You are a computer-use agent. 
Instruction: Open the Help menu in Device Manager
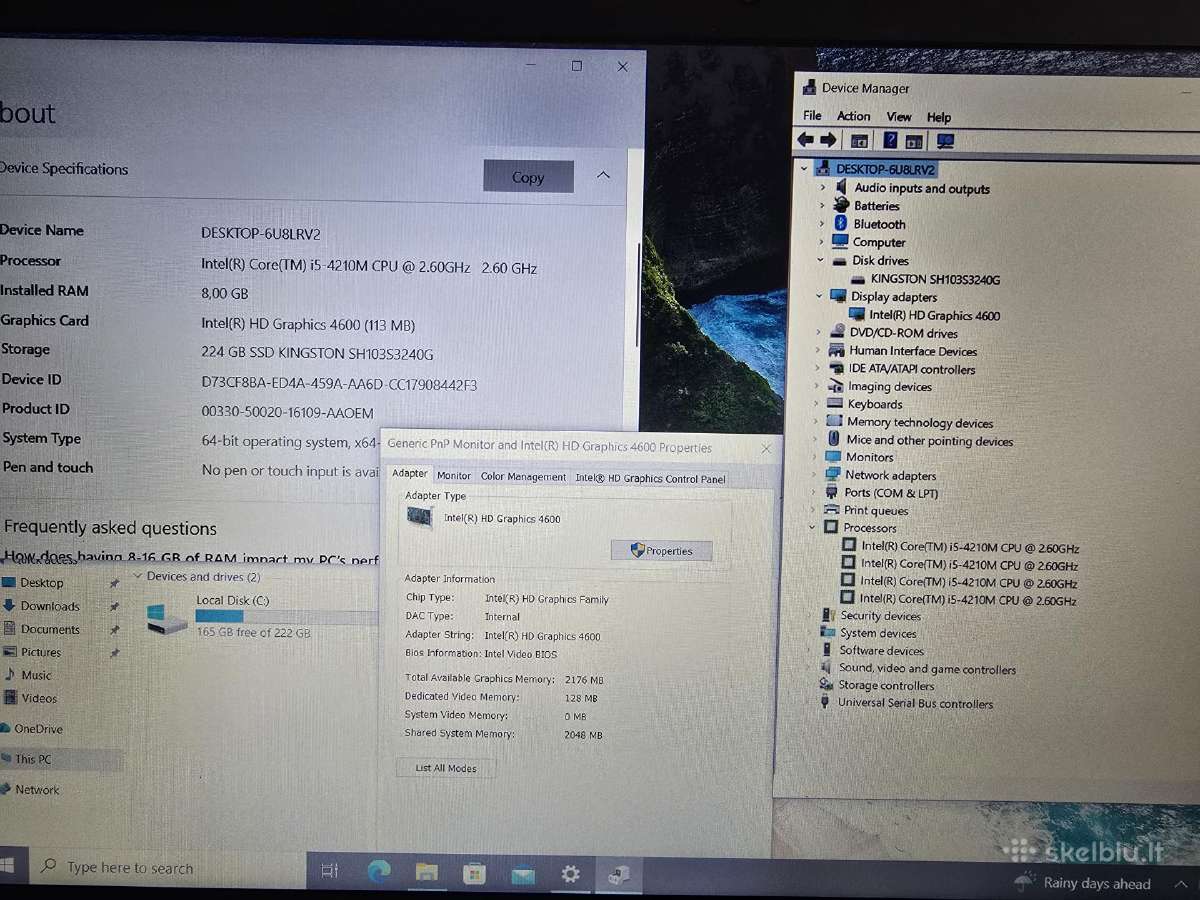[939, 117]
